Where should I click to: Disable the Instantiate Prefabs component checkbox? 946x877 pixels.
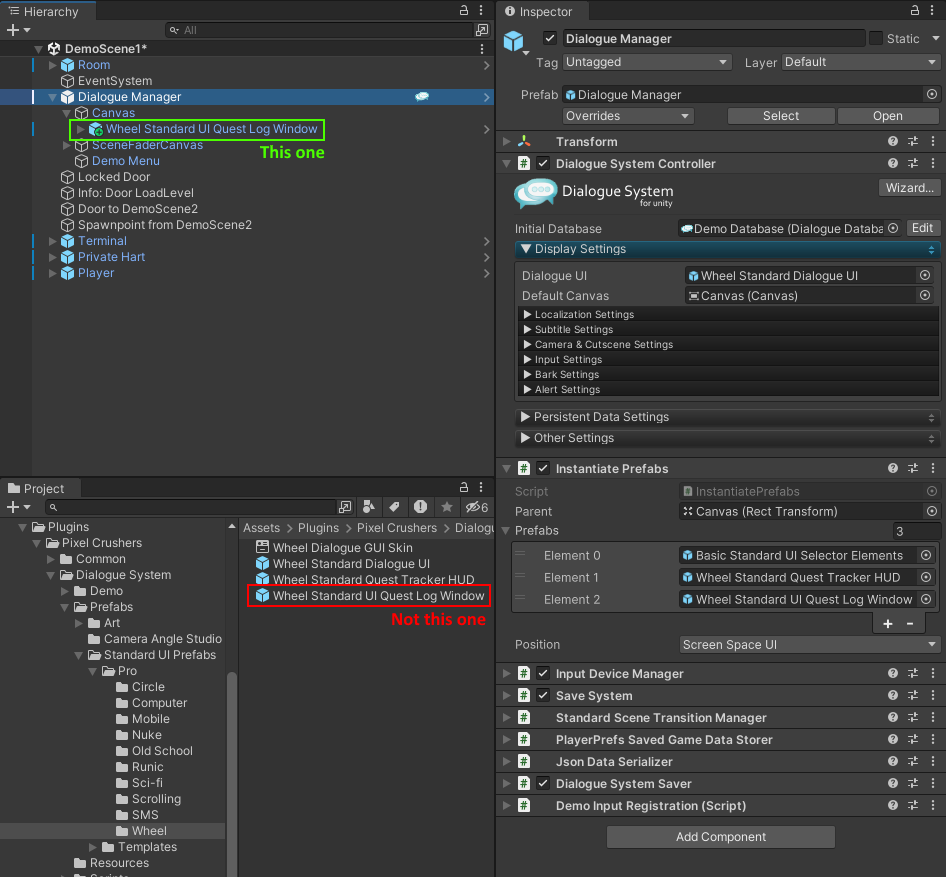click(543, 468)
